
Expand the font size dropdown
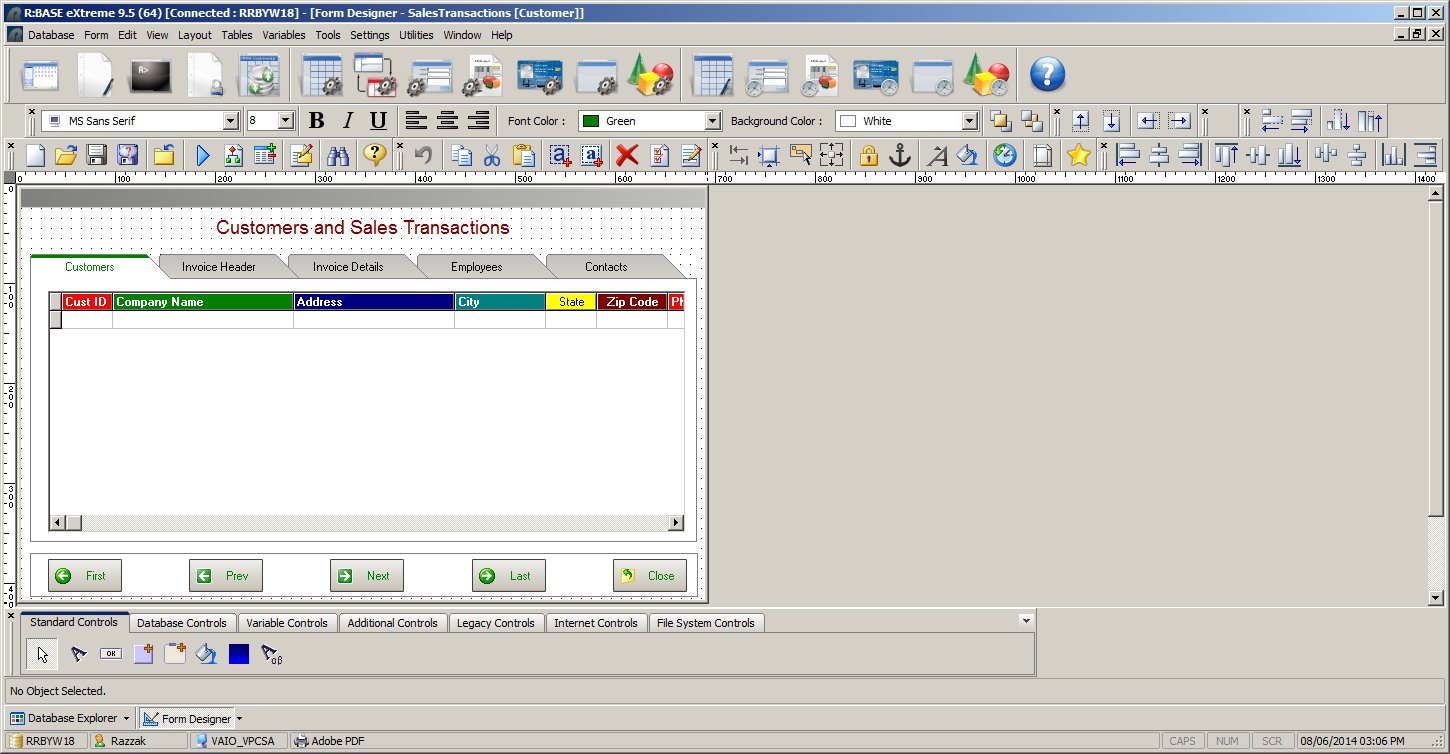(285, 121)
